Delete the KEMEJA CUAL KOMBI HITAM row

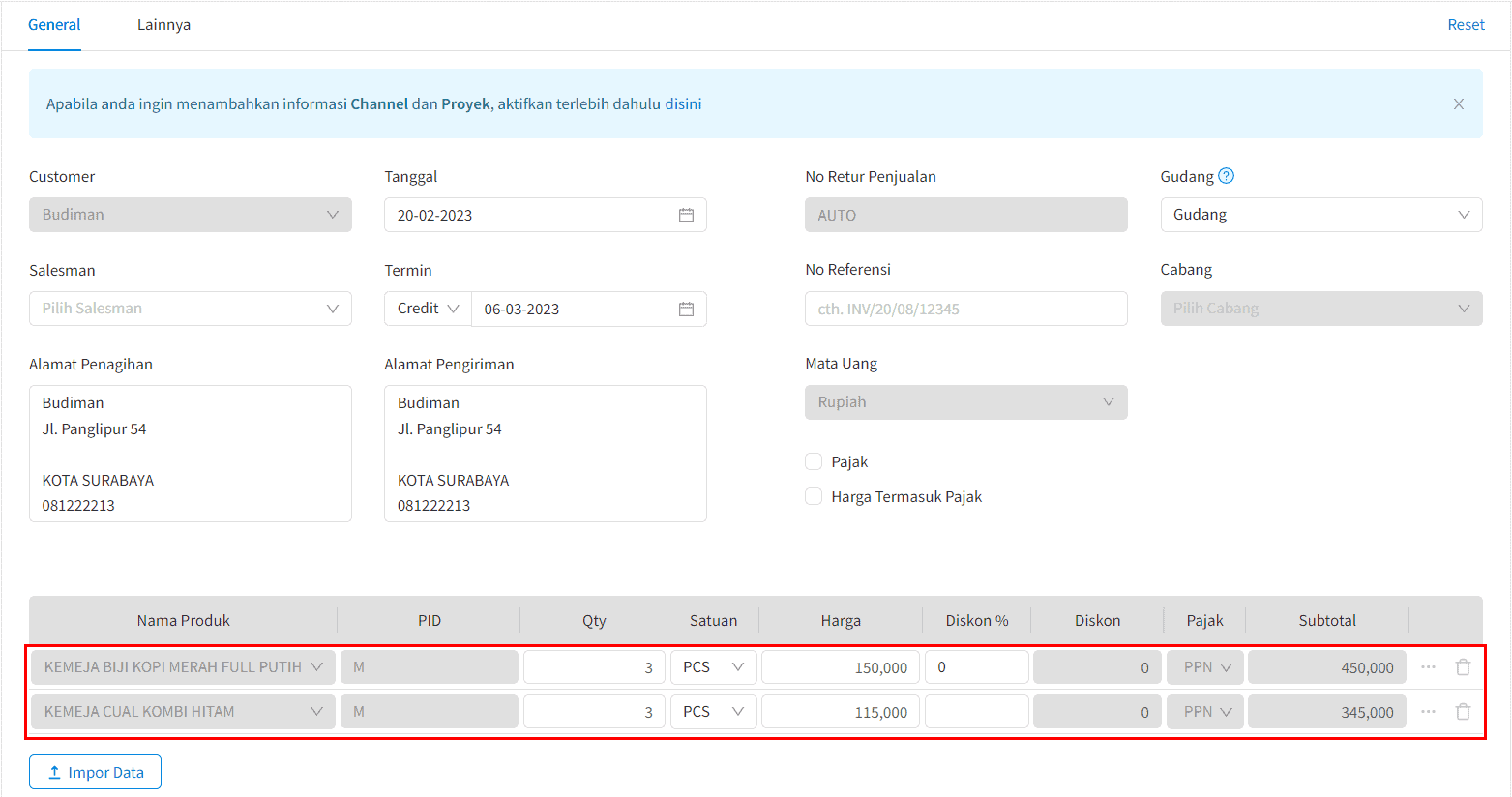click(x=1463, y=712)
